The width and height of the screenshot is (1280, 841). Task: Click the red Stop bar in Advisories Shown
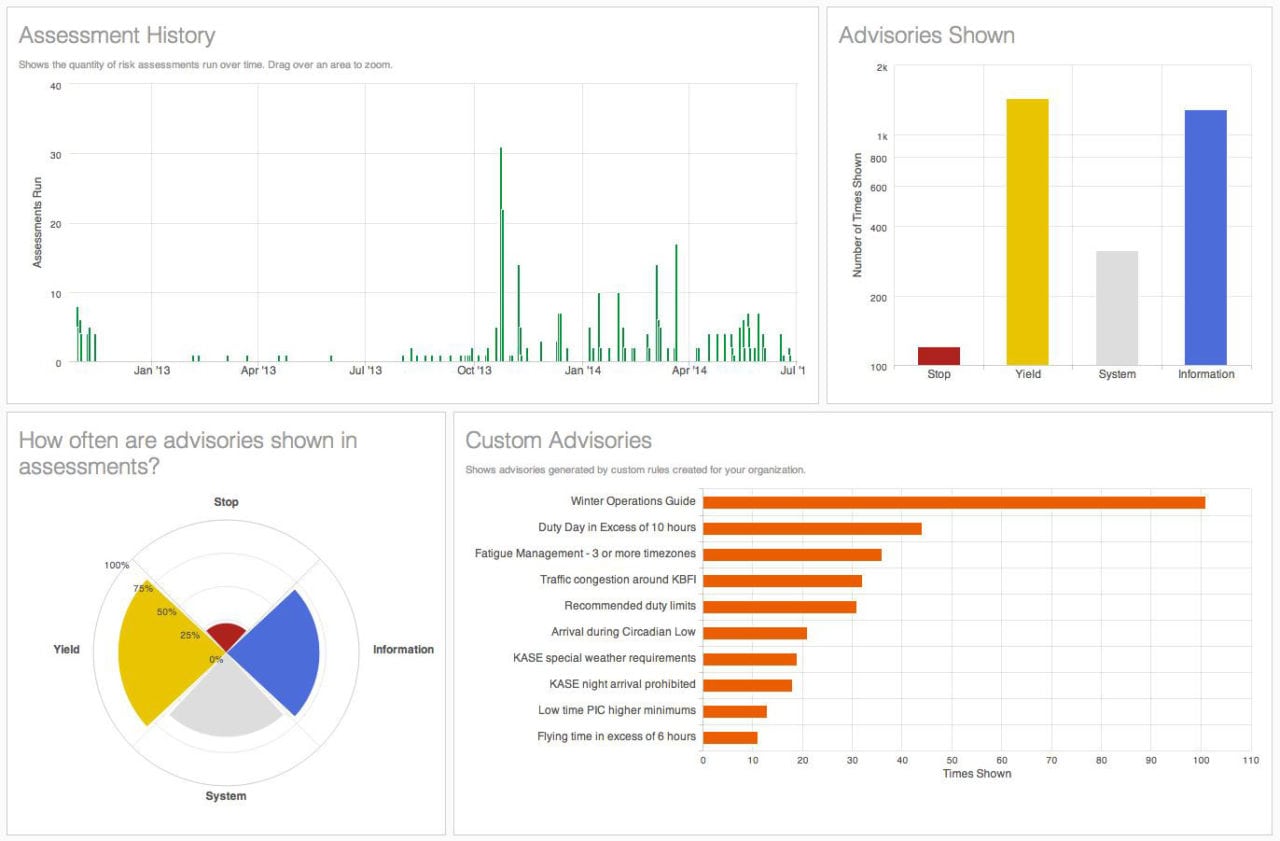point(938,356)
